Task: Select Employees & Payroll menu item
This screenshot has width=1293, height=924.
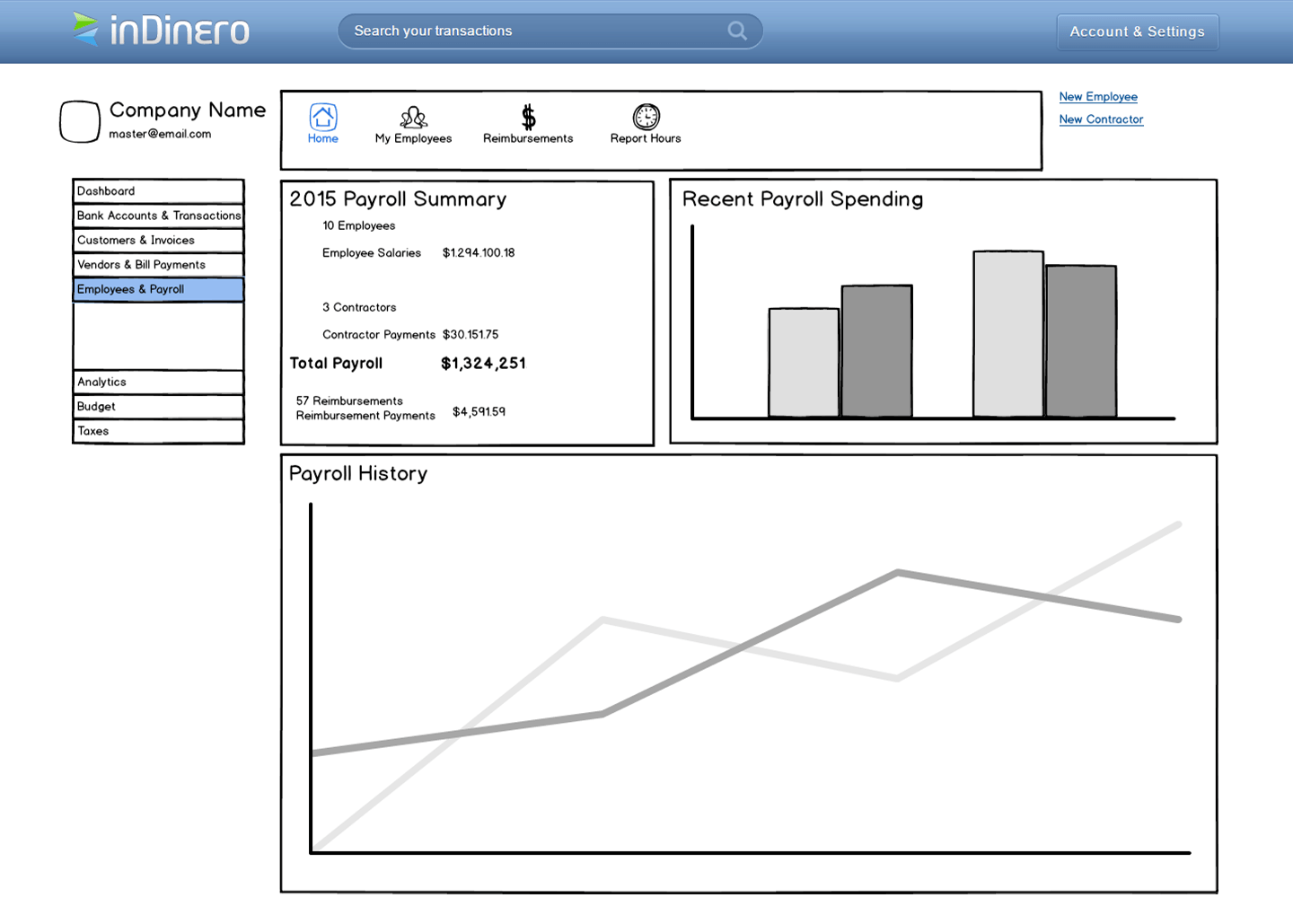Action: (x=158, y=289)
